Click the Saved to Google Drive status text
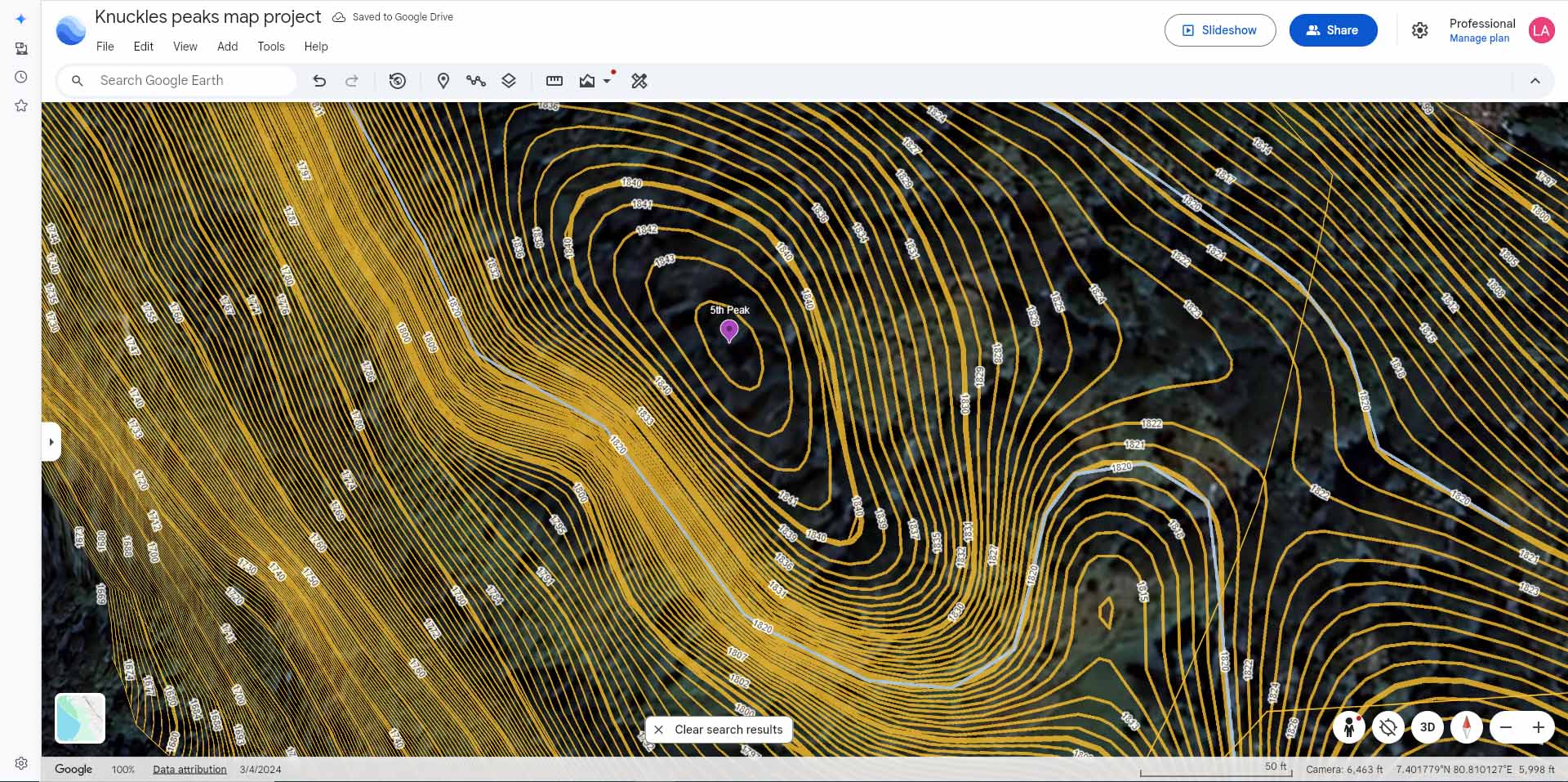Image resolution: width=1568 pixels, height=782 pixels. [403, 17]
